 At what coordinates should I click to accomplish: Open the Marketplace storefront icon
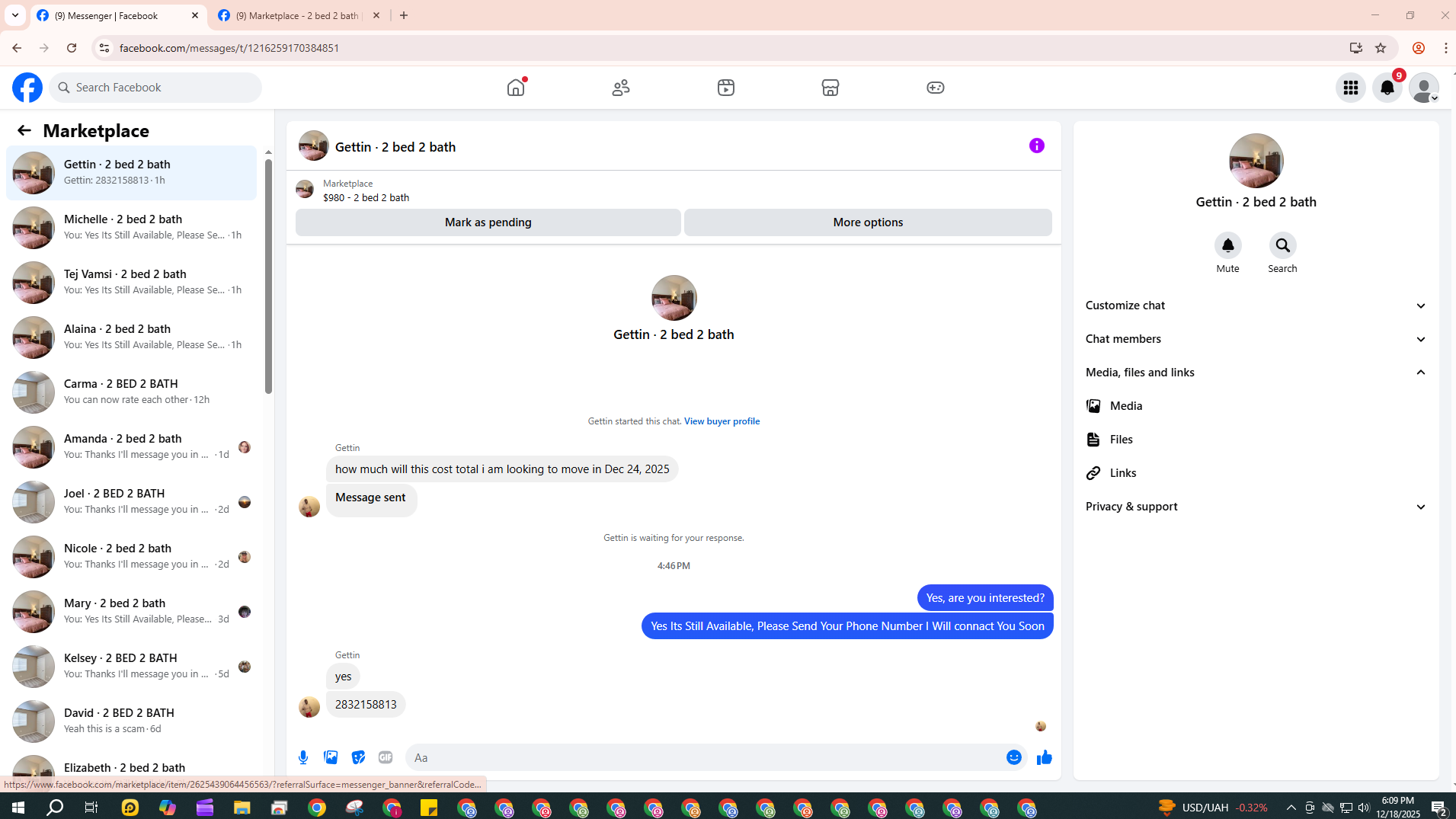[830, 88]
